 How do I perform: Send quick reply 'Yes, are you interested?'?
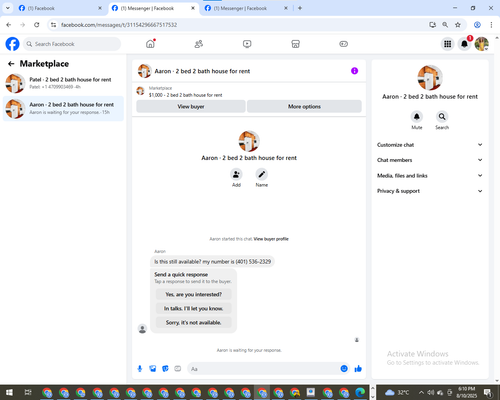pos(193,294)
